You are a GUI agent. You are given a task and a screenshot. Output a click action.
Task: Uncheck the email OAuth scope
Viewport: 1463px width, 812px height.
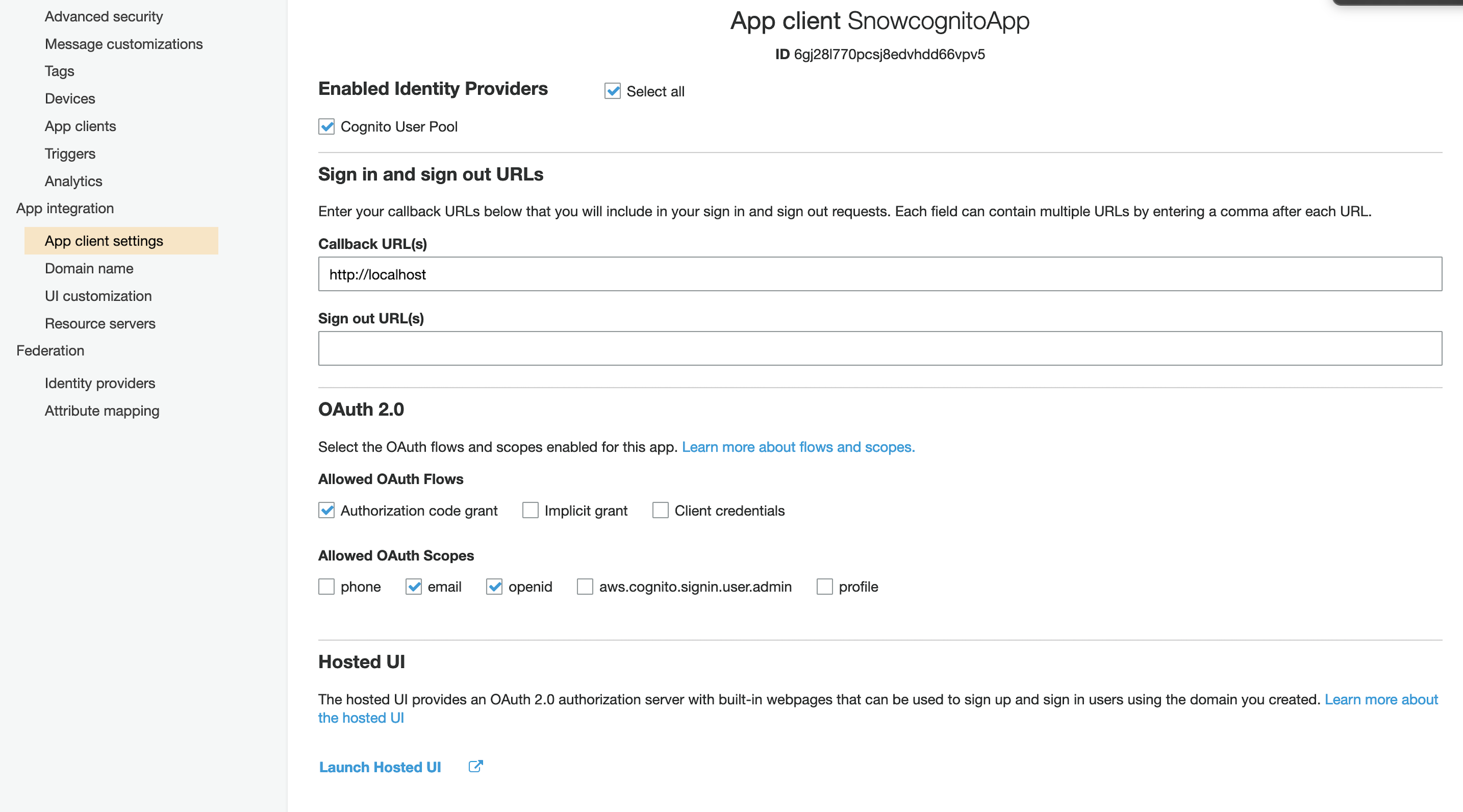click(x=414, y=586)
